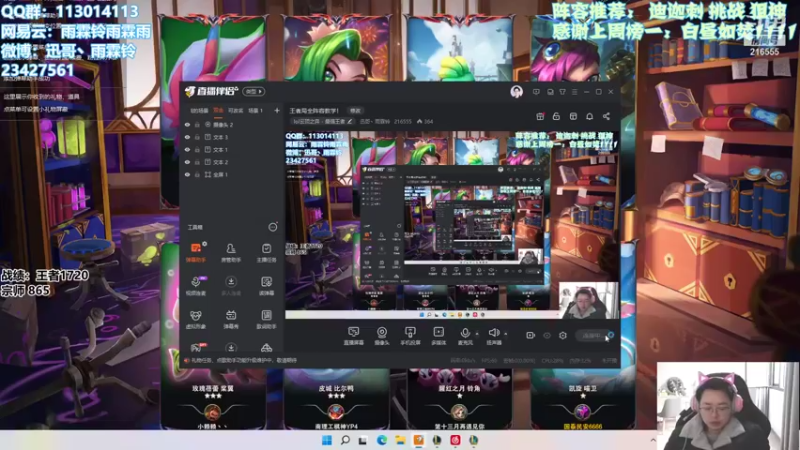Click the 麦克风 microphone icon
Viewport: 800px width, 450px height.
465,333
